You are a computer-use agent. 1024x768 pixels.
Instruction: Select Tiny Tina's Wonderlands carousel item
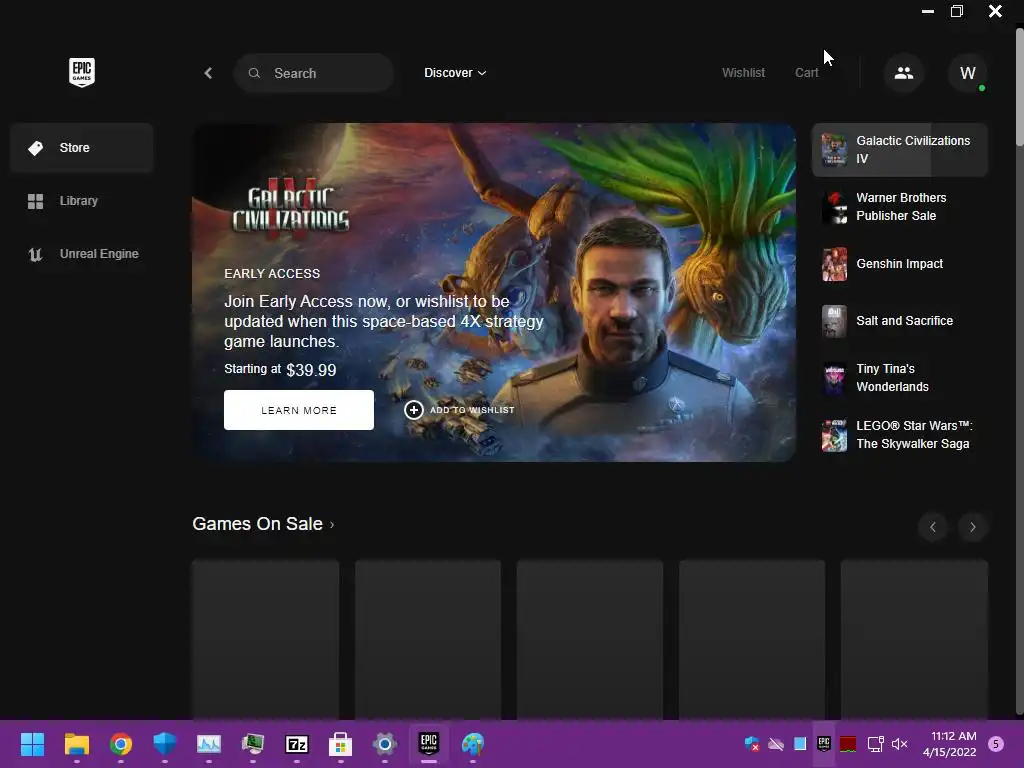tap(899, 378)
